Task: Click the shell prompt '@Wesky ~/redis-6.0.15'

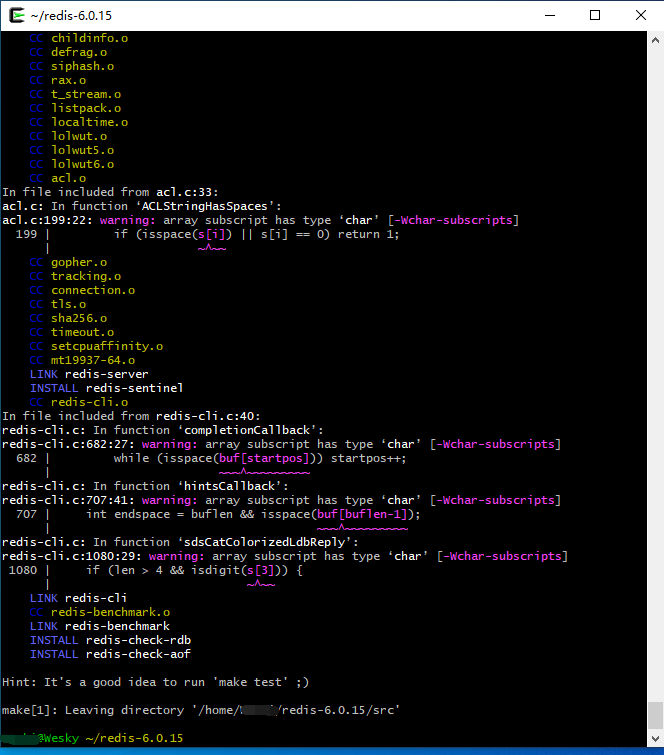Action: click(x=110, y=738)
